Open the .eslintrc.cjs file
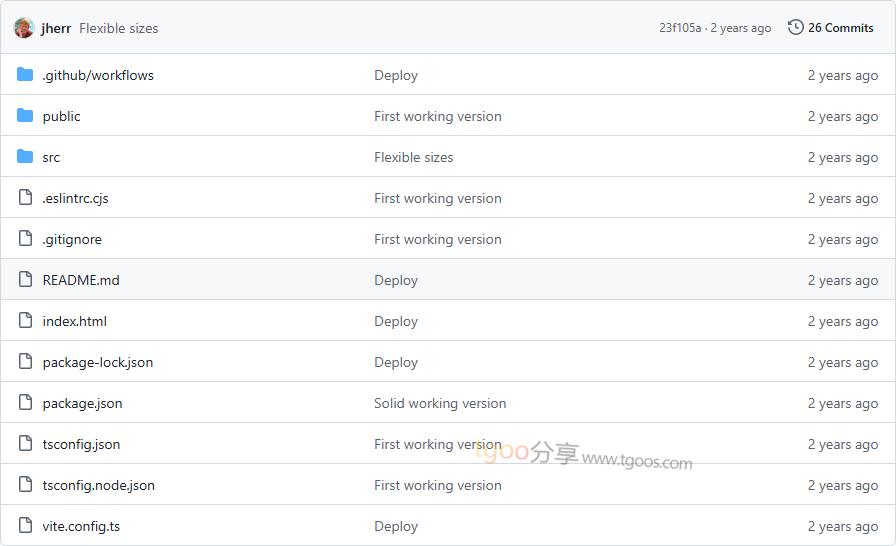The height and width of the screenshot is (546, 896). point(75,198)
